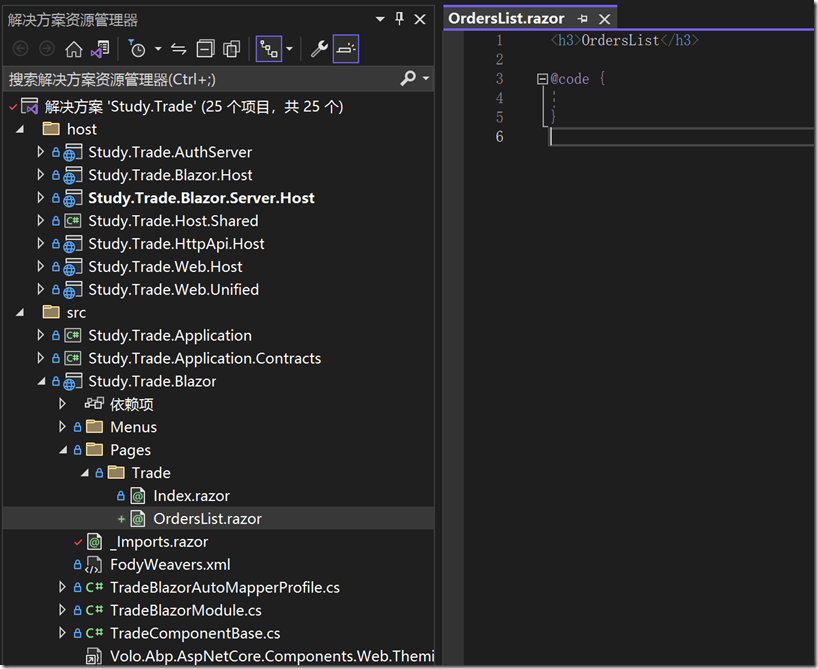Toggle the Preview Selected Items button

point(346,49)
